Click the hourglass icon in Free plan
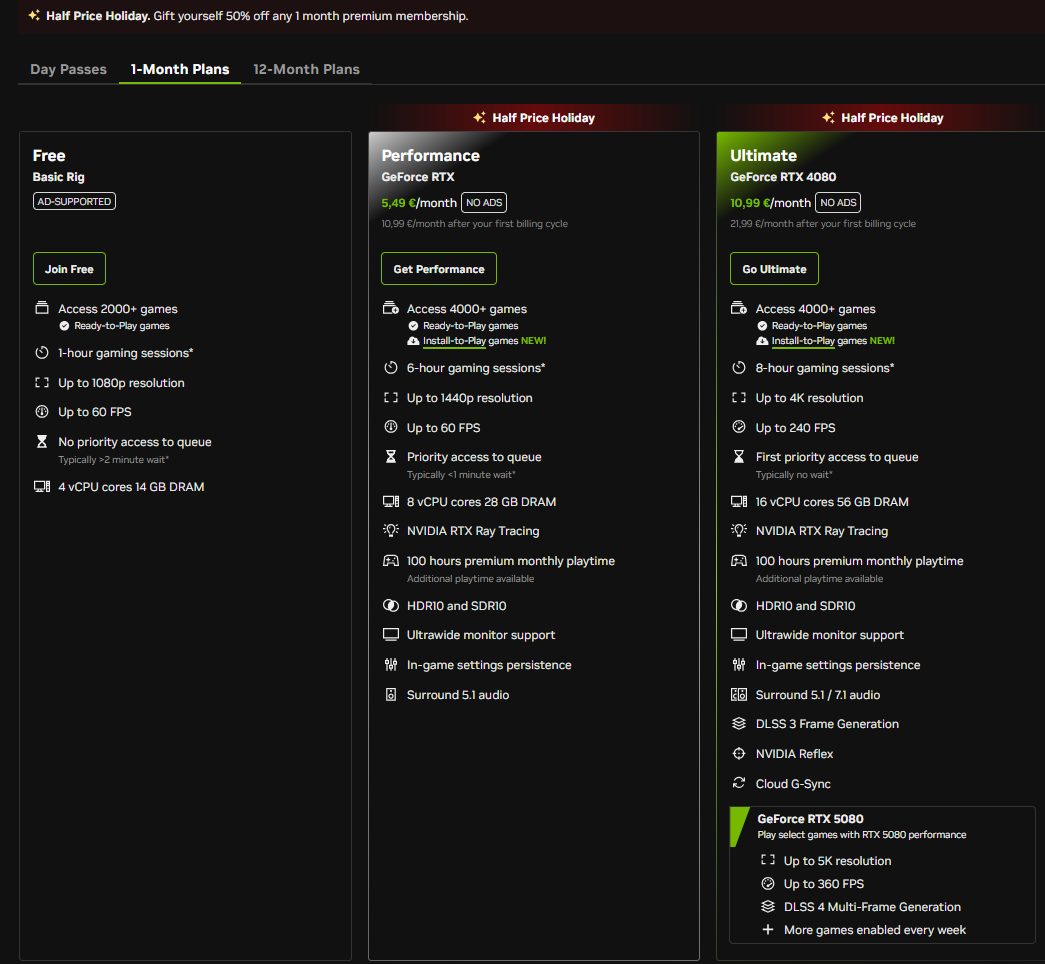This screenshot has height=964, width=1045. pos(42,442)
